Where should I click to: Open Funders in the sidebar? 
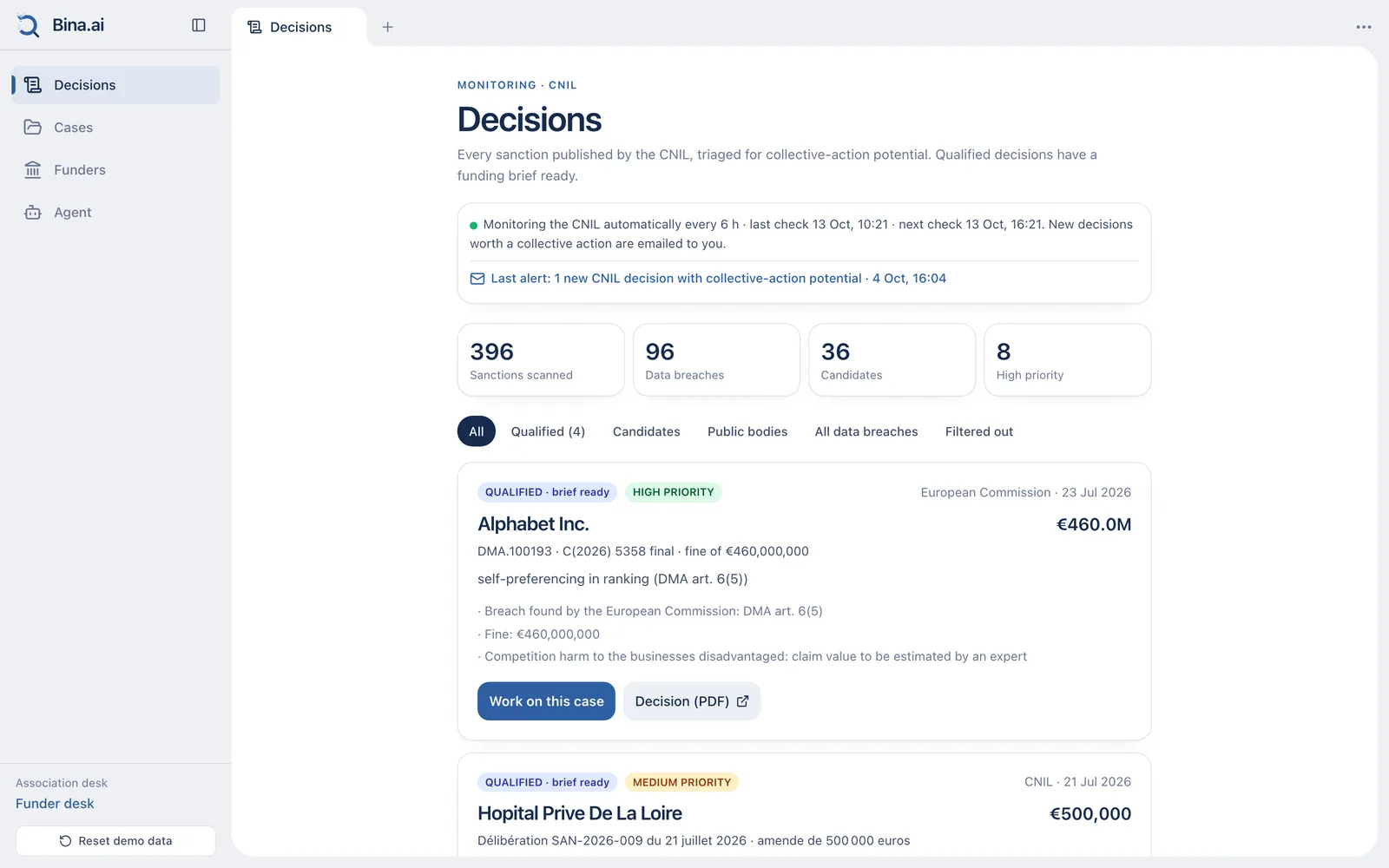[115, 170]
